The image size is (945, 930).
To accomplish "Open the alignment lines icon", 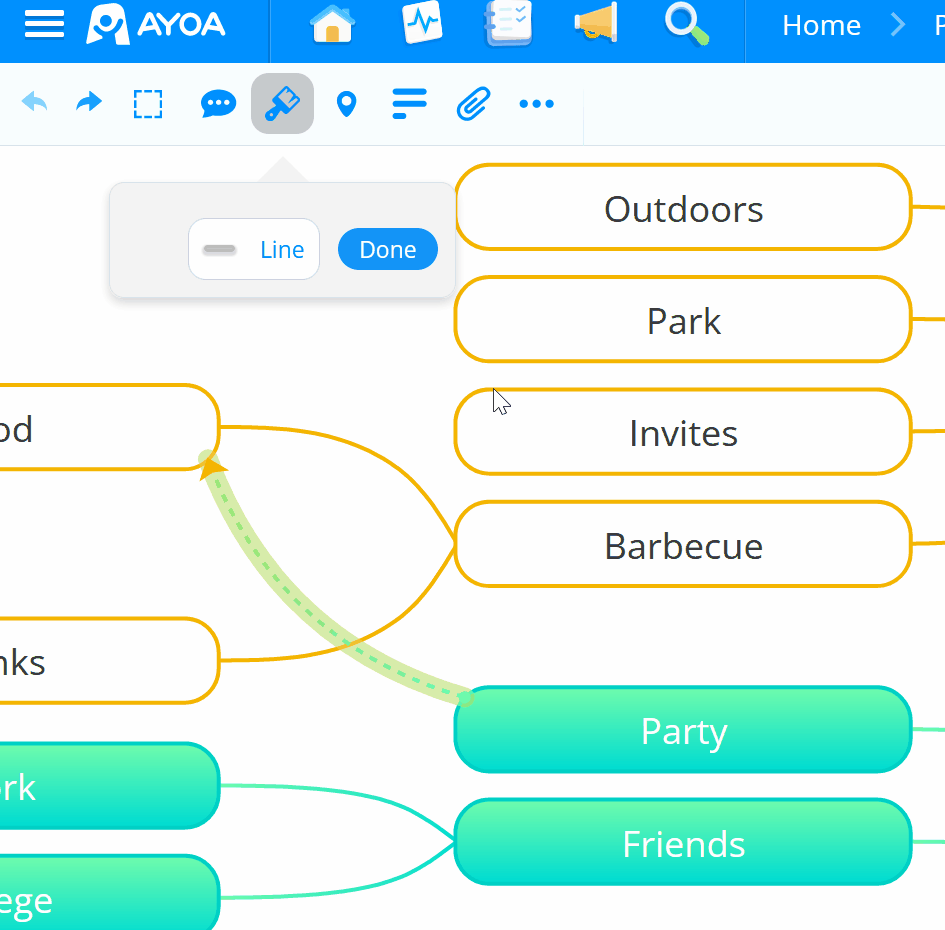I will (409, 103).
